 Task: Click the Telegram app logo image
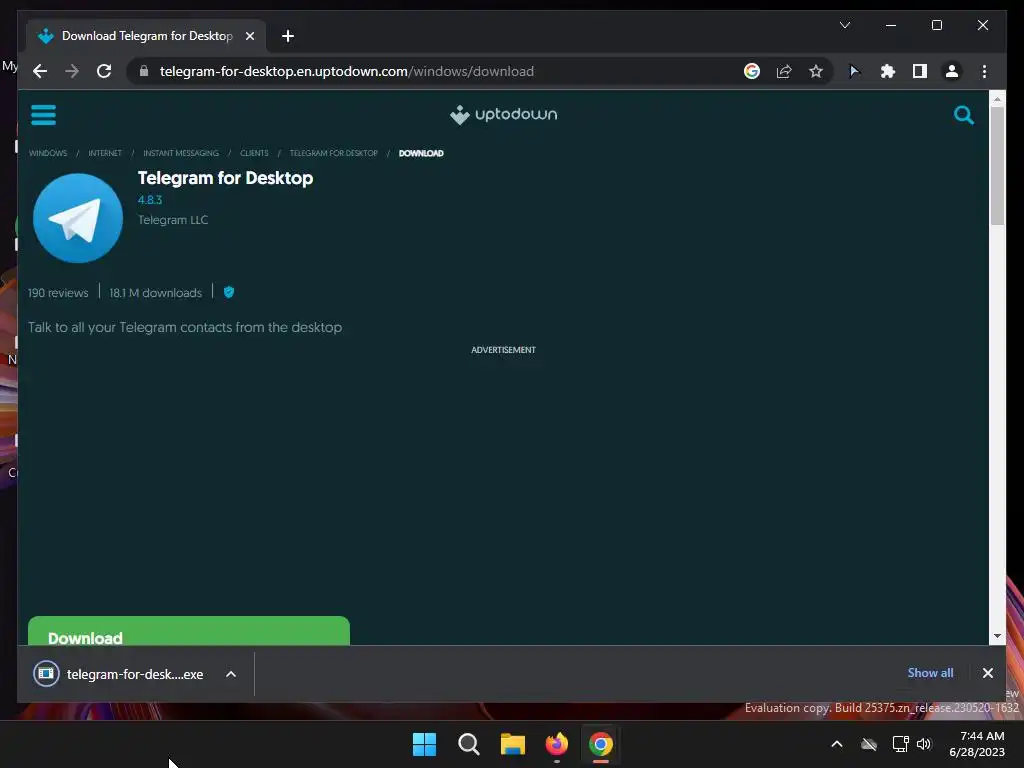(x=78, y=218)
